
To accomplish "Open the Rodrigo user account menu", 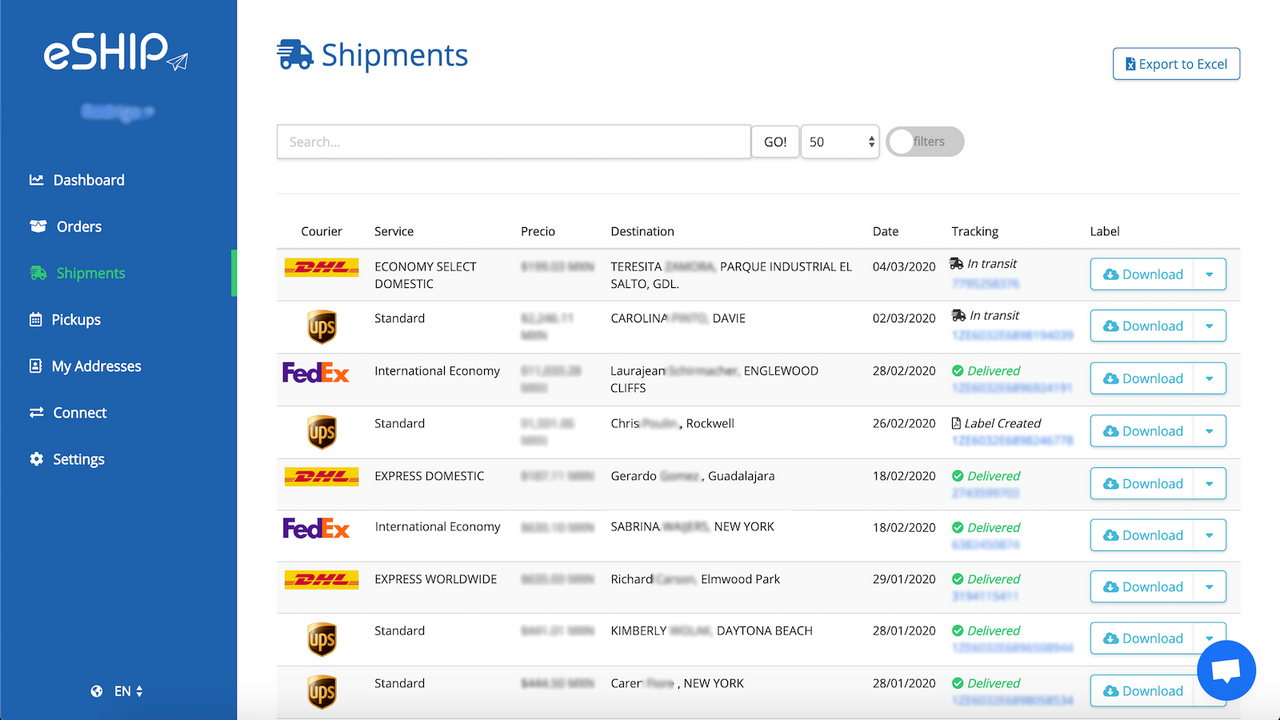I will click(117, 111).
